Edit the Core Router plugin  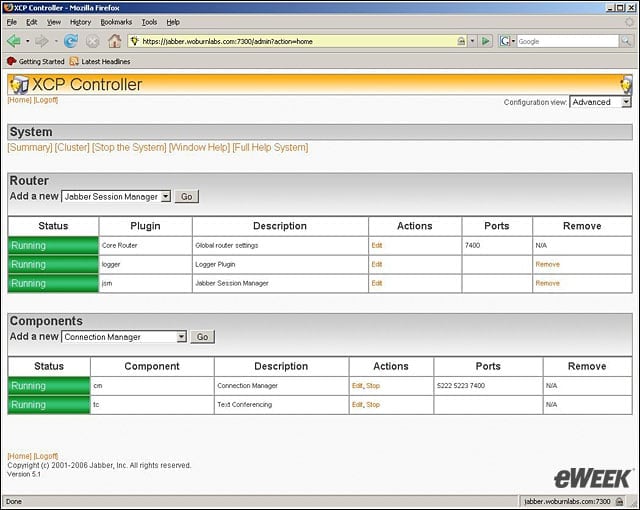point(377,245)
